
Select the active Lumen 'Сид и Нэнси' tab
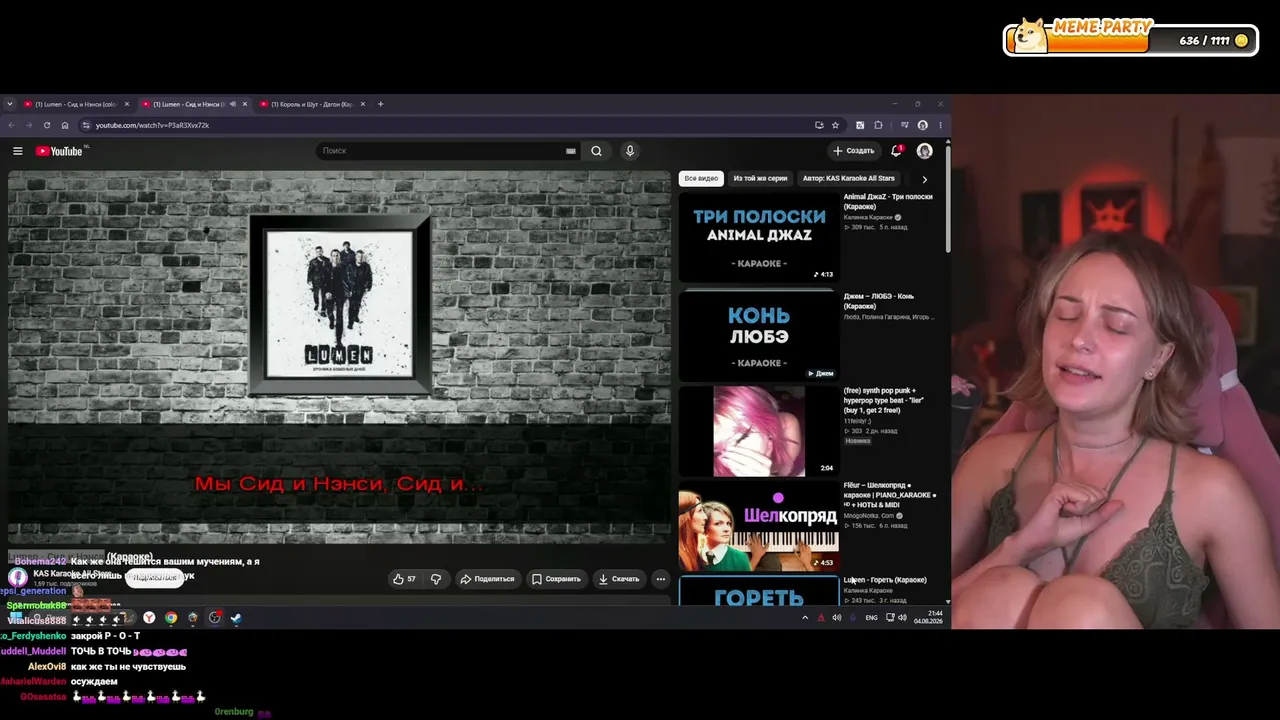tap(194, 104)
